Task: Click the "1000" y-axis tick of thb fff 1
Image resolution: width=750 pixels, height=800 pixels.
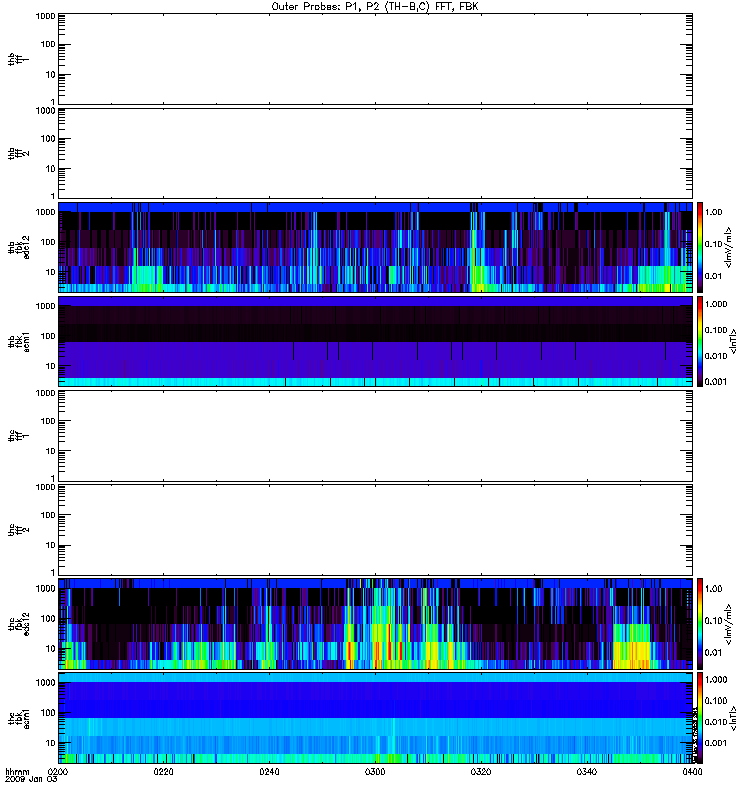Action: tap(45, 16)
